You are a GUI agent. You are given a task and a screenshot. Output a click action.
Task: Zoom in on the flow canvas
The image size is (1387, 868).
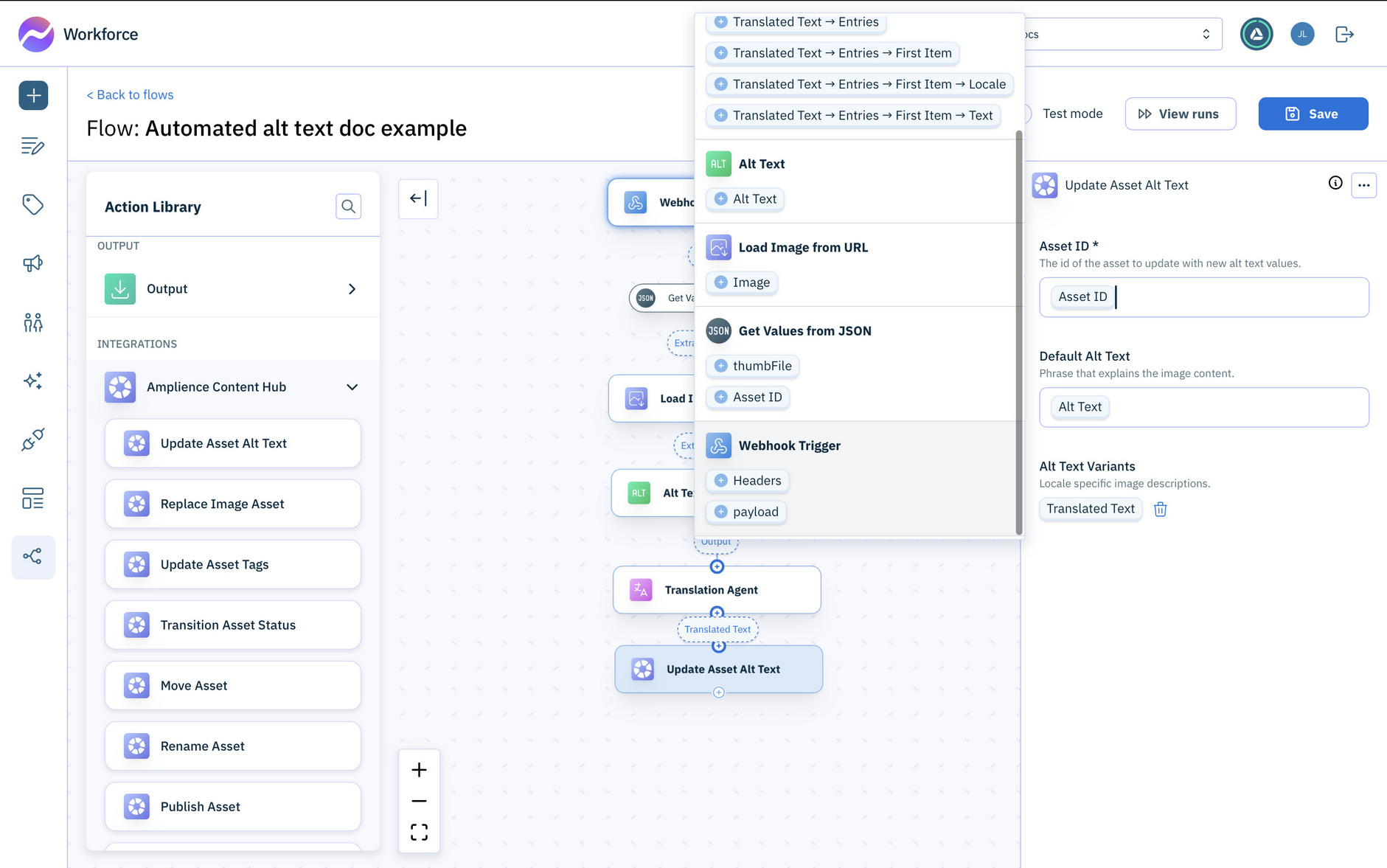(x=419, y=770)
